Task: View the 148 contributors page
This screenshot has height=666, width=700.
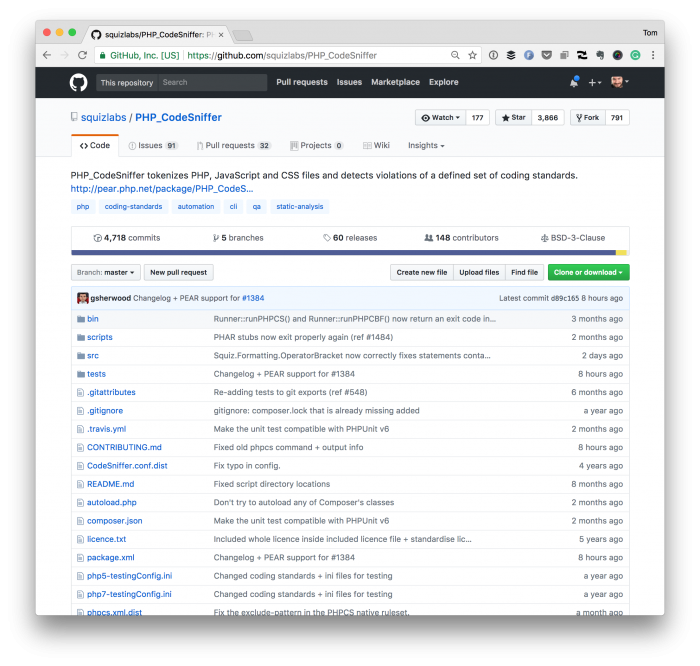Action: tap(461, 238)
